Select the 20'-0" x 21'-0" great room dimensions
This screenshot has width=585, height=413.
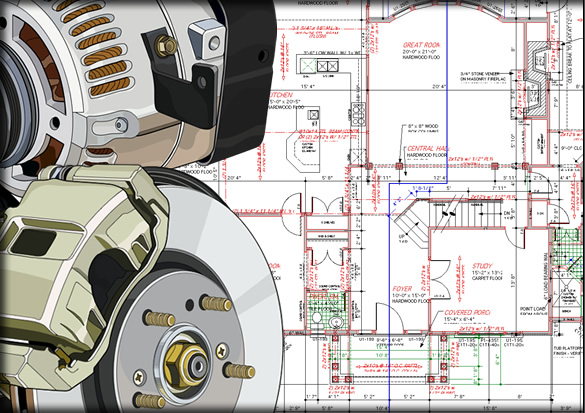[x=420, y=52]
